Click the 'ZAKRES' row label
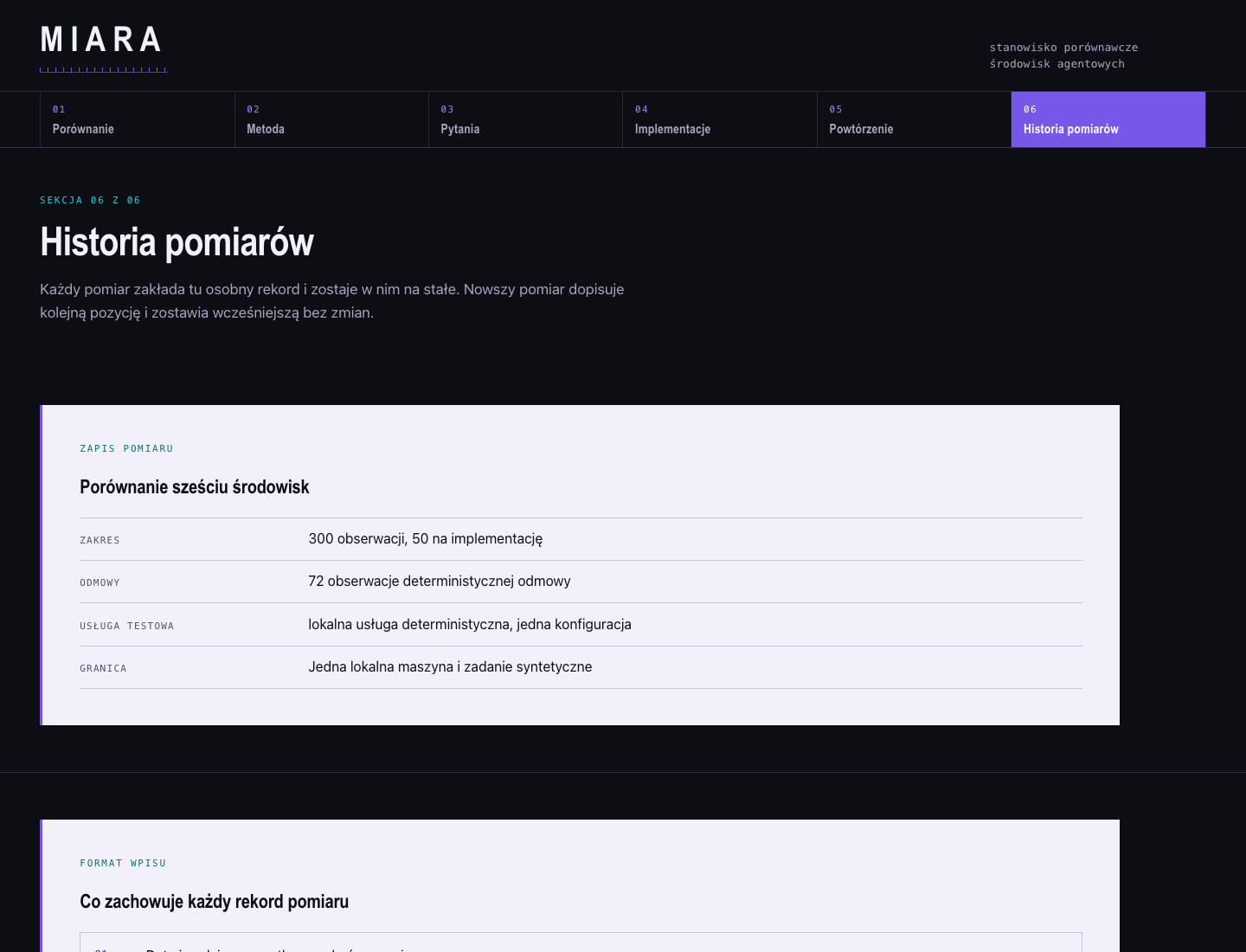Viewport: 1246px width, 952px height. coord(100,540)
